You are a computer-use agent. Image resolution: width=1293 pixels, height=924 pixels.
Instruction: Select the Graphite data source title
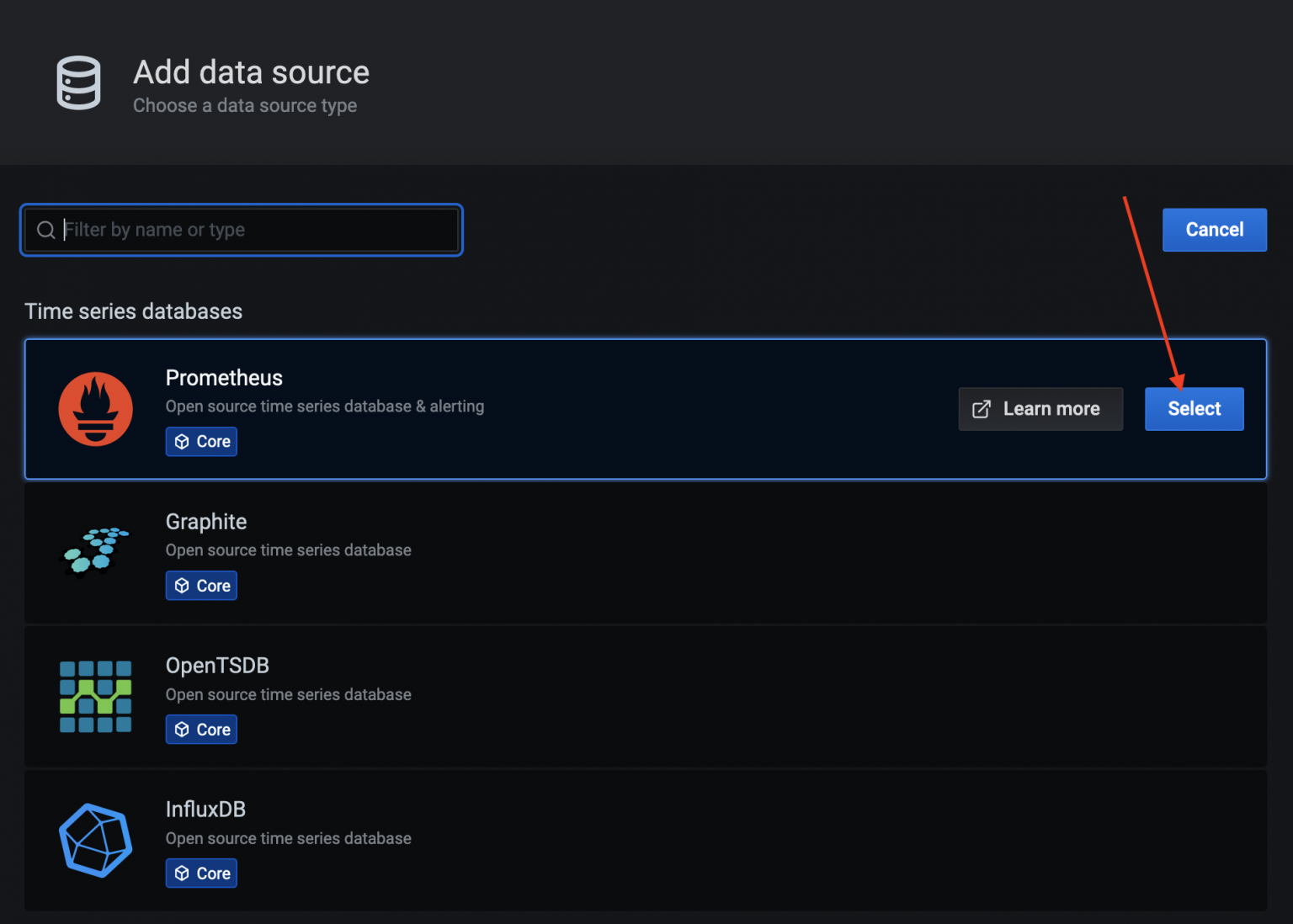click(x=206, y=522)
